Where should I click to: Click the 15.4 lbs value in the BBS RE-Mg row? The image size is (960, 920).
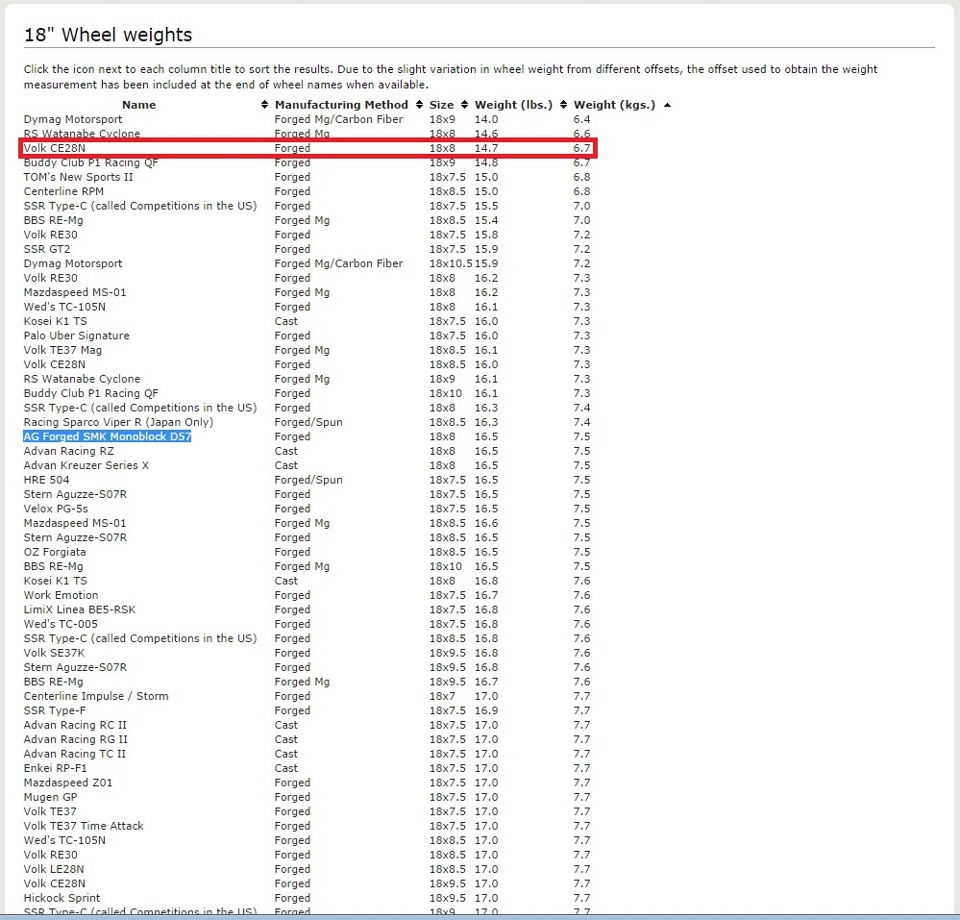486,220
